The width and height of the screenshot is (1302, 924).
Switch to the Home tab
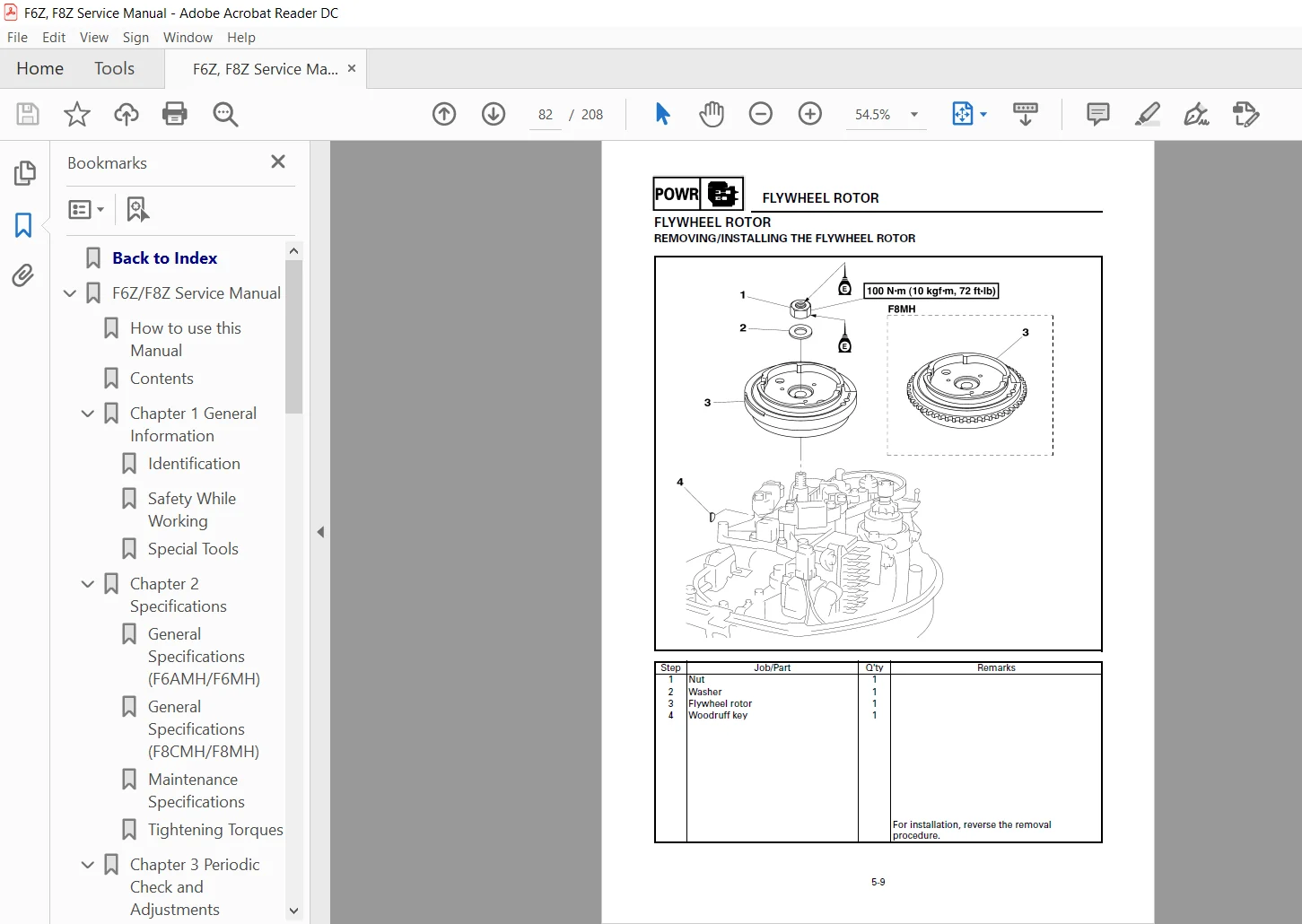tap(40, 68)
